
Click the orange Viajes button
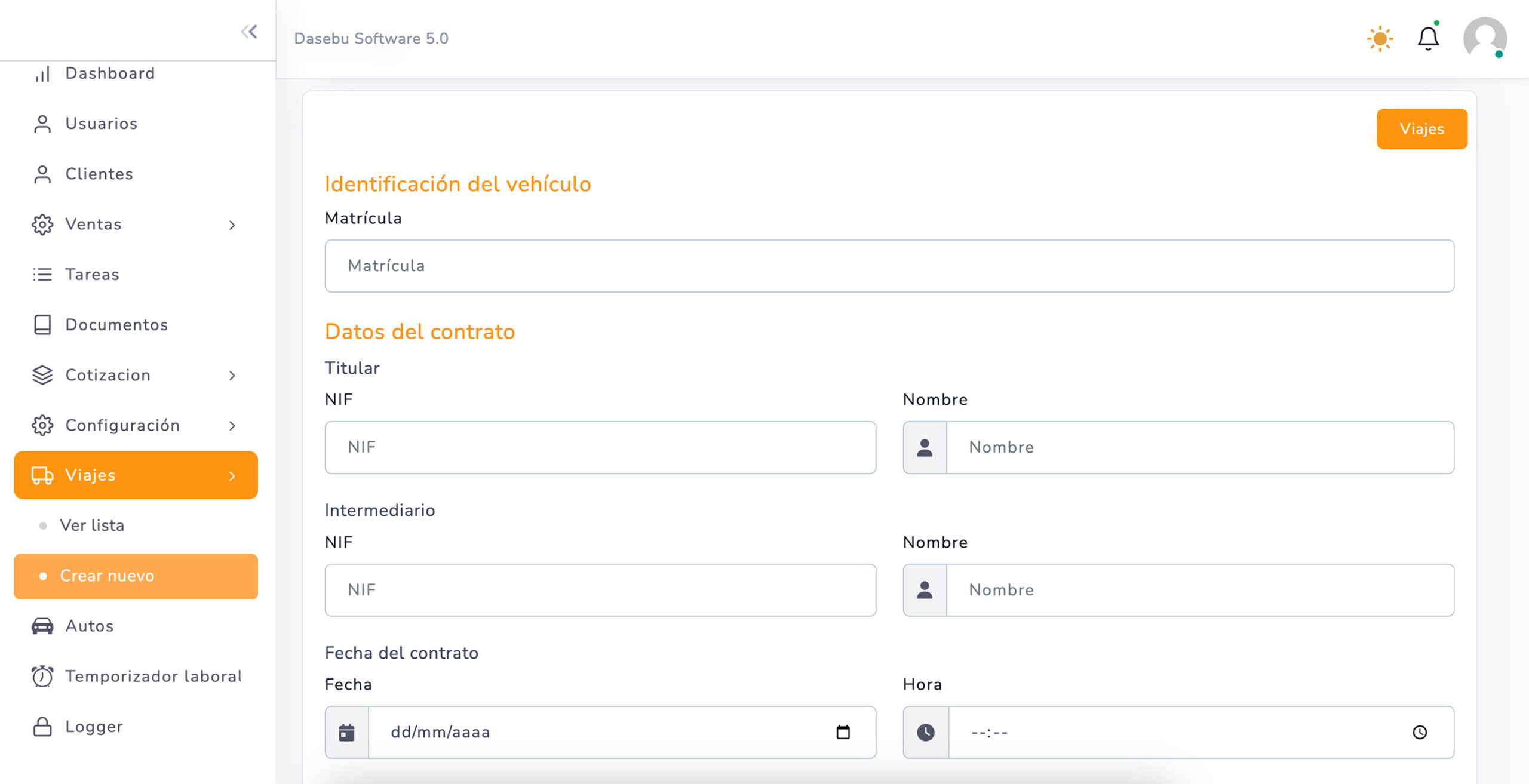pyautogui.click(x=1421, y=128)
